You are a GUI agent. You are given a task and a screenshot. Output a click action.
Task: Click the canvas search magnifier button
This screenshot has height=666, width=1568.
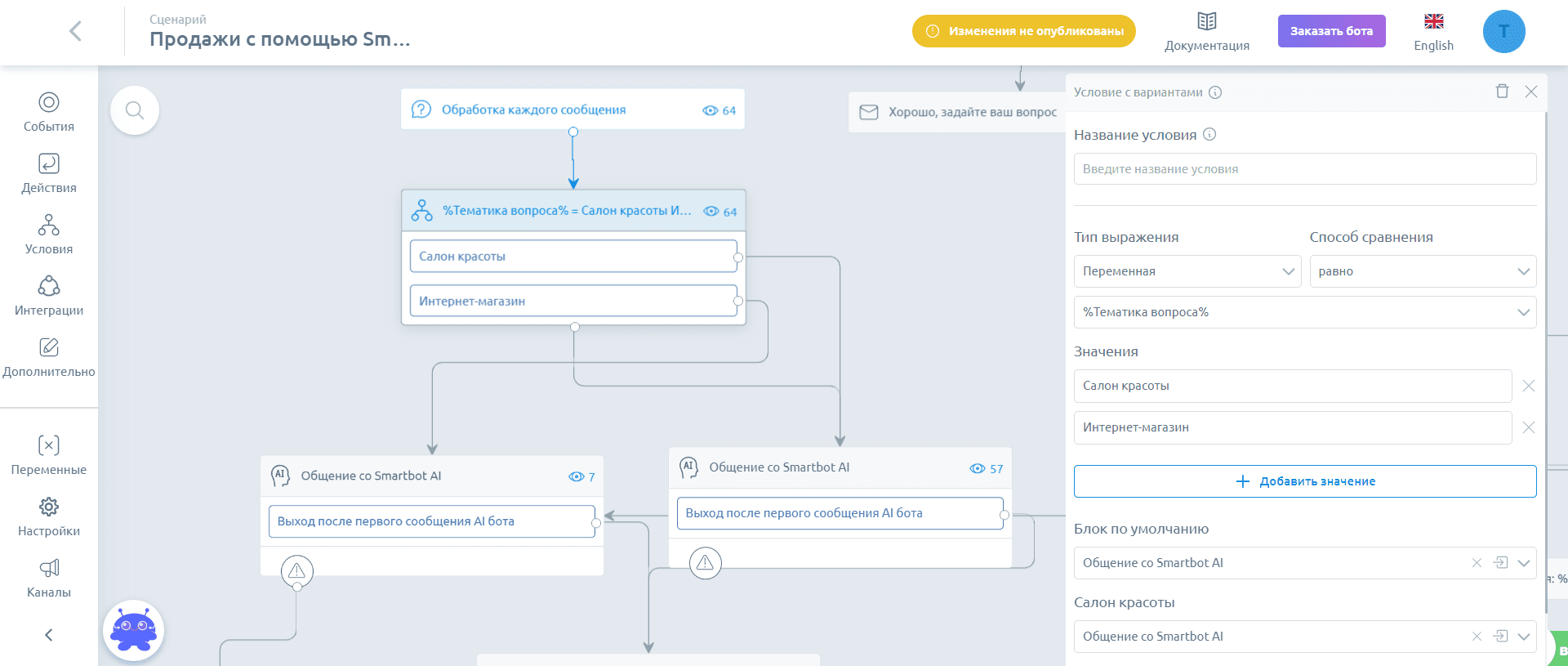coord(135,110)
